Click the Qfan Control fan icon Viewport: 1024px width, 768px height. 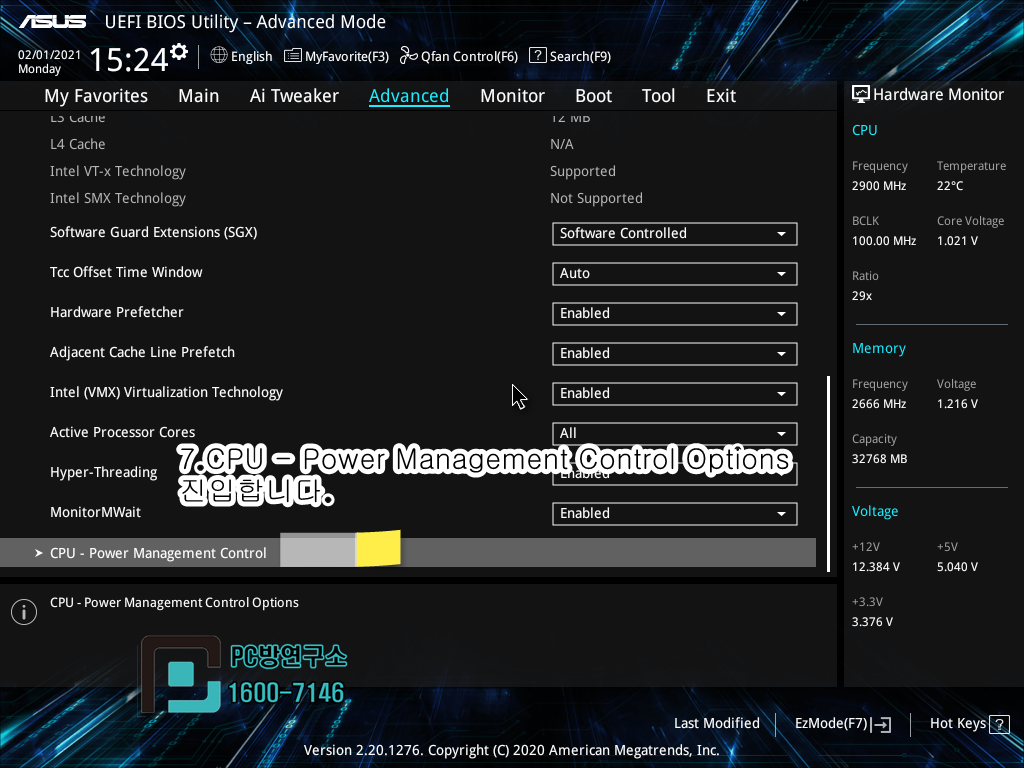(409, 56)
